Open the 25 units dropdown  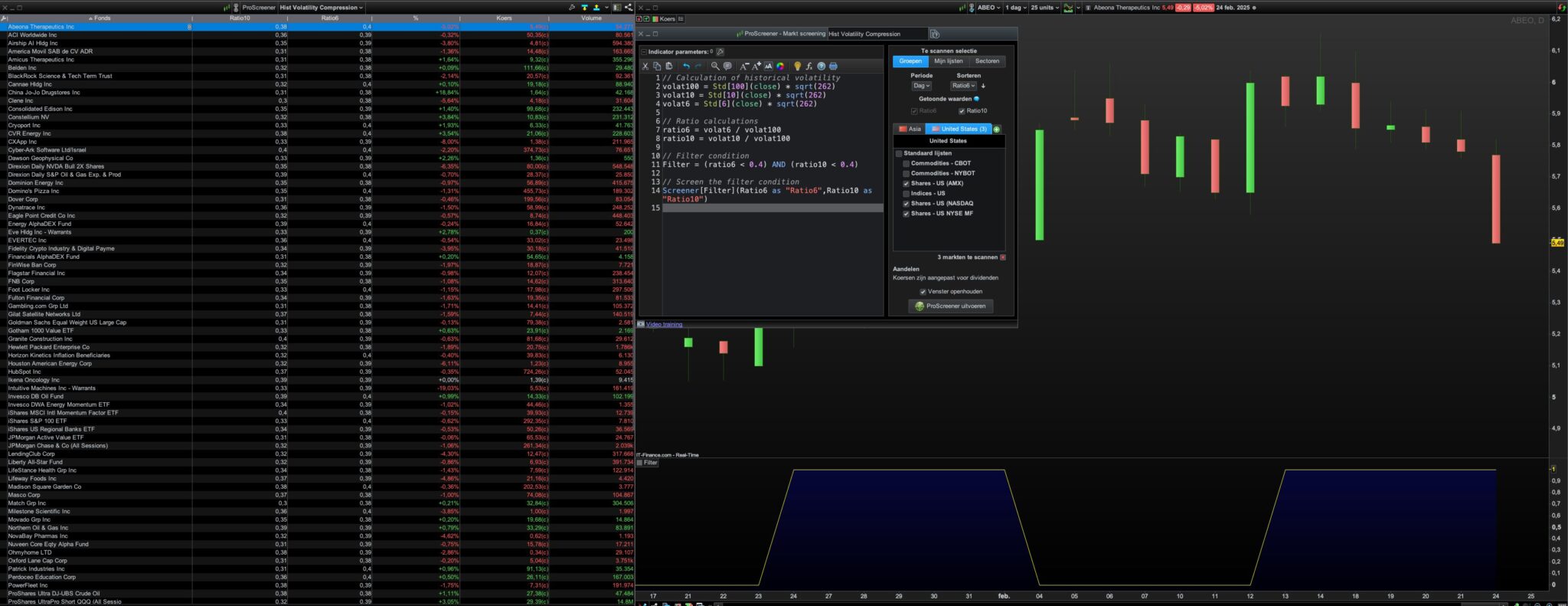click(x=1044, y=8)
